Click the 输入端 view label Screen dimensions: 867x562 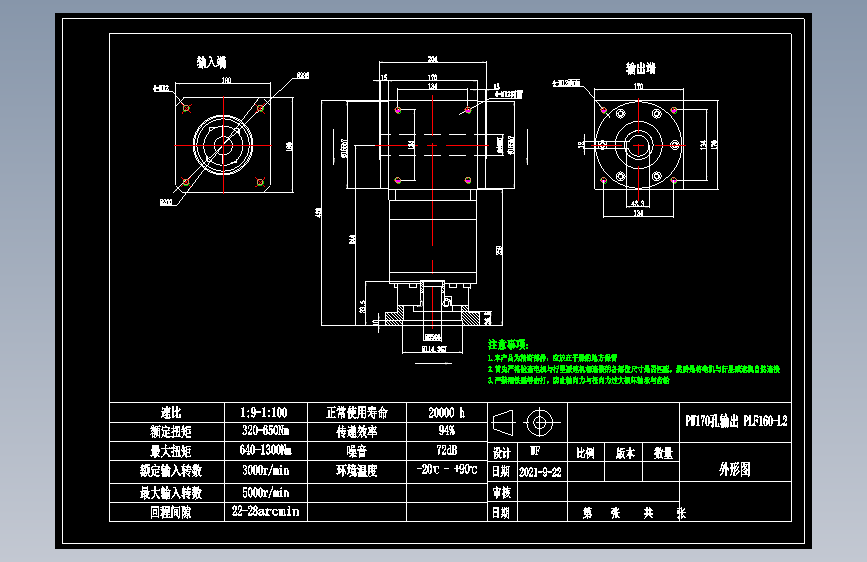click(x=212, y=62)
